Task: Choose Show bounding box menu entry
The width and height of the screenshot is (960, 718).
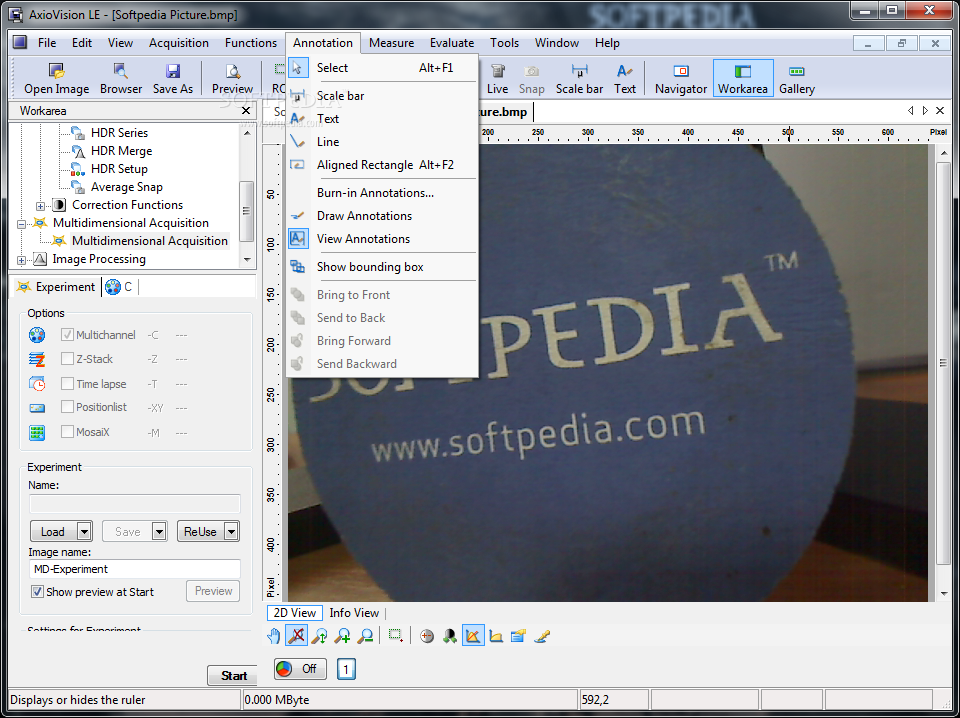Action: [383, 267]
